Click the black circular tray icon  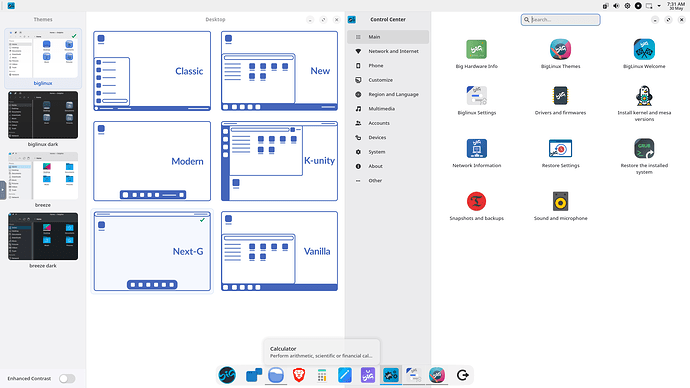click(x=638, y=6)
